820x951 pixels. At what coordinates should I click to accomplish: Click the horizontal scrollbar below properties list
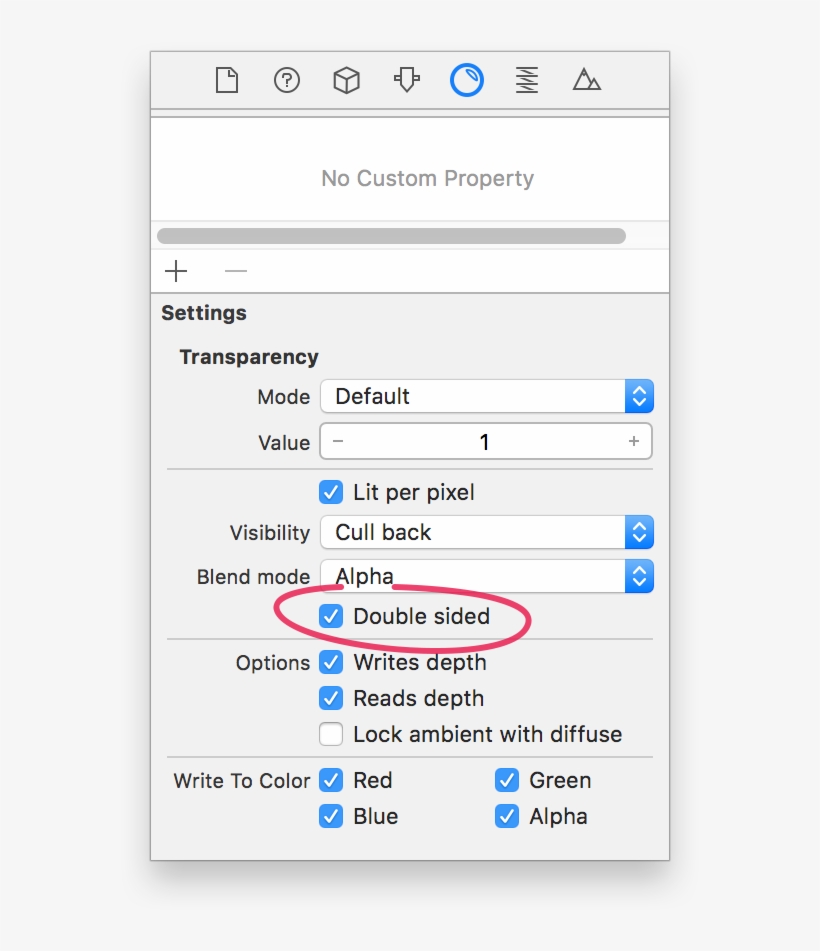pyautogui.click(x=390, y=235)
